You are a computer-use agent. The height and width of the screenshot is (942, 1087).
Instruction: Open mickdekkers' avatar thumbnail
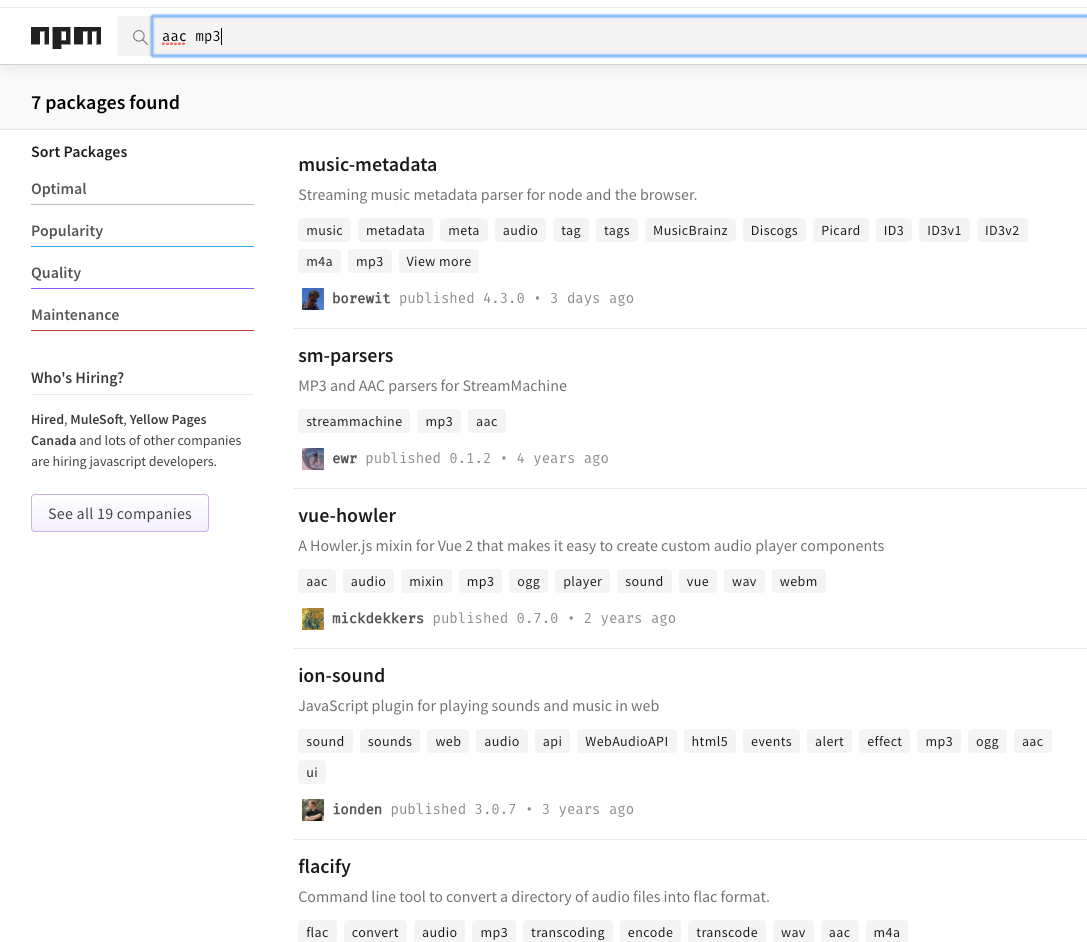(x=313, y=619)
